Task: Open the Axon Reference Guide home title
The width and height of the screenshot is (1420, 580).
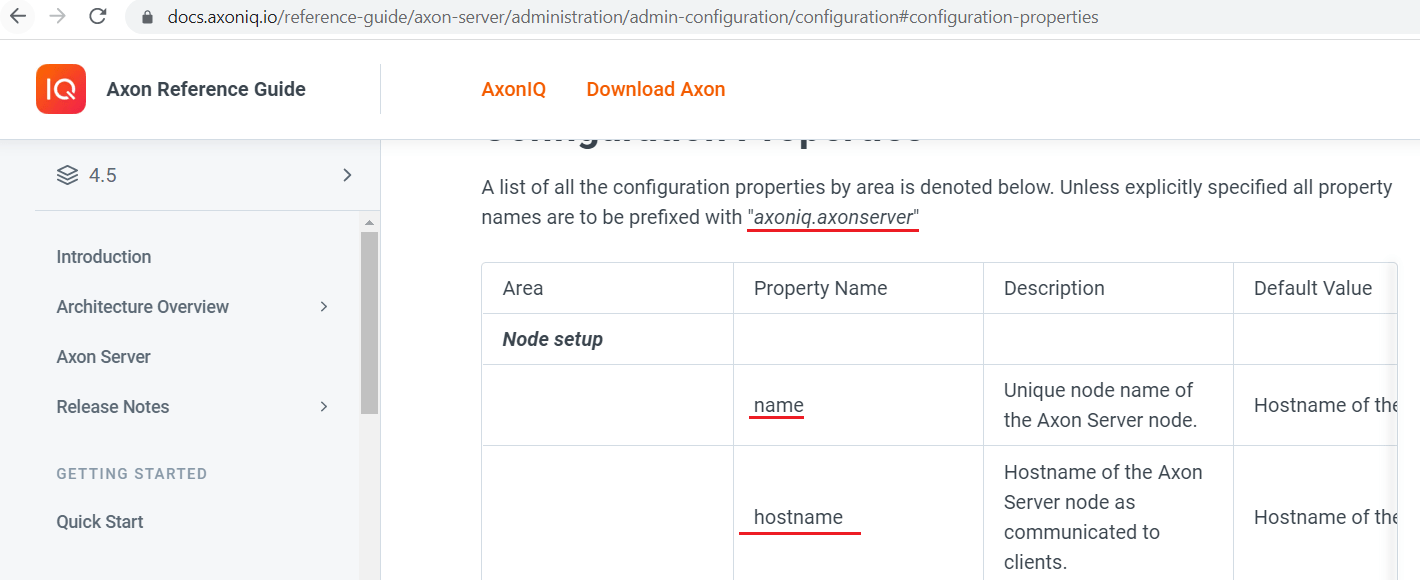Action: pyautogui.click(x=206, y=89)
